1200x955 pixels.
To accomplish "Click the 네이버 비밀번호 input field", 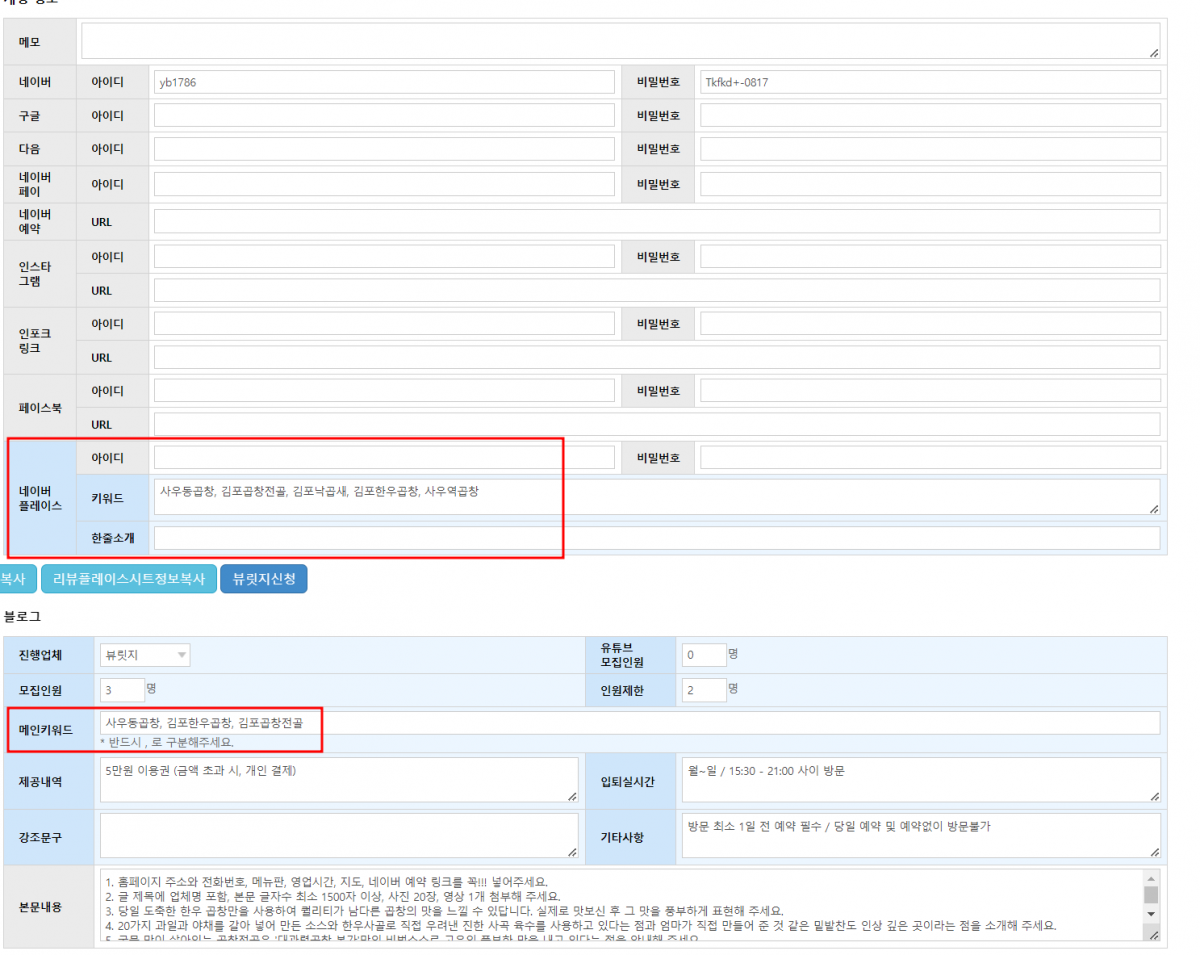I will pyautogui.click(x=930, y=83).
